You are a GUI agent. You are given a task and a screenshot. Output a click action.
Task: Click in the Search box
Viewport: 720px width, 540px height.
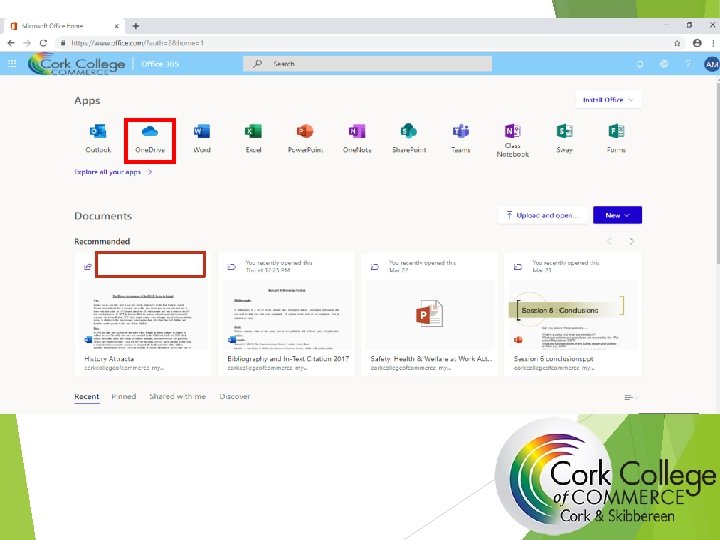367,64
